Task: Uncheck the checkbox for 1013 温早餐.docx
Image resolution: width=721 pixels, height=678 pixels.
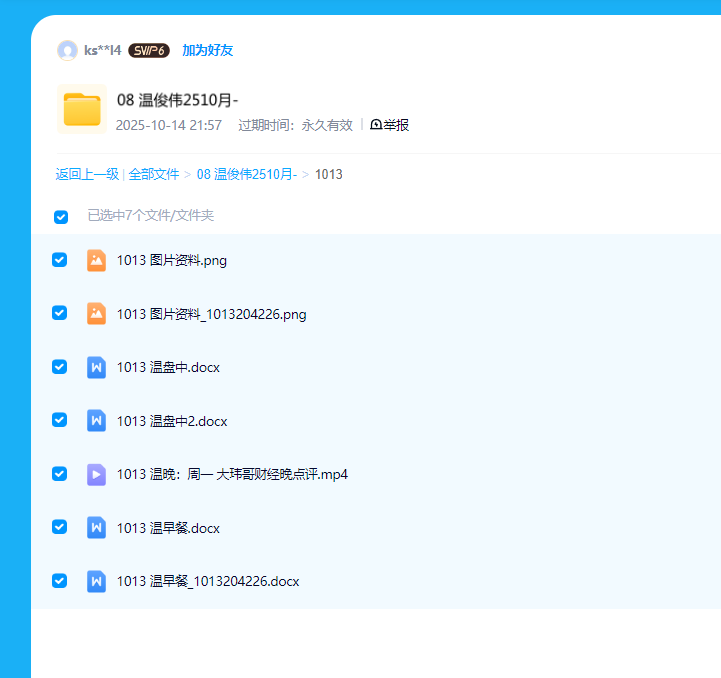Action: tap(59, 527)
